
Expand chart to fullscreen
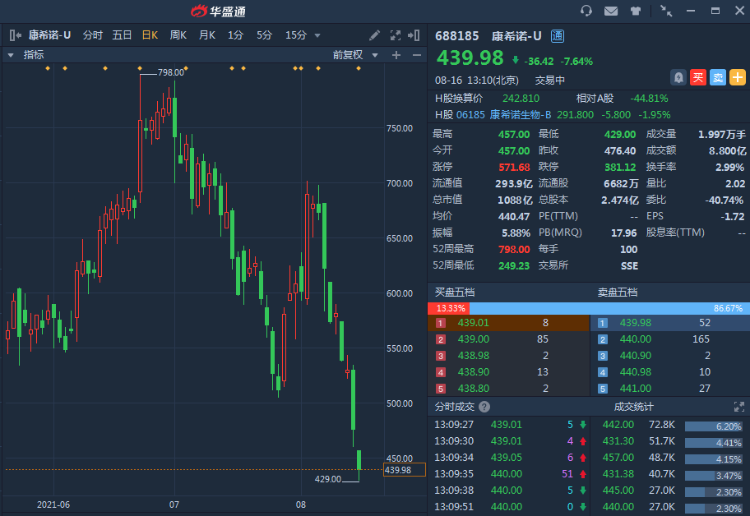(395, 35)
